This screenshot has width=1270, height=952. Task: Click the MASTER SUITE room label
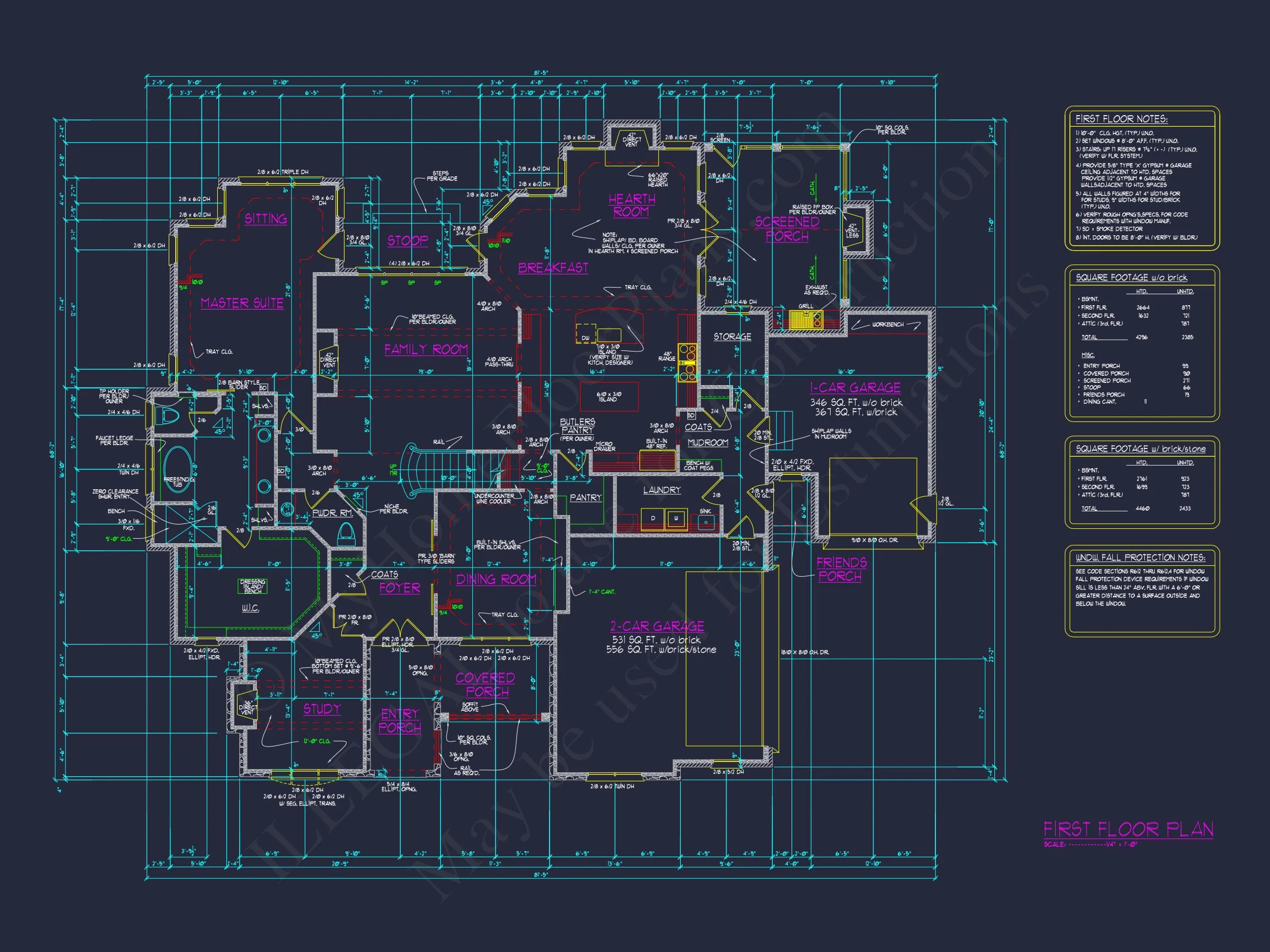coord(242,303)
